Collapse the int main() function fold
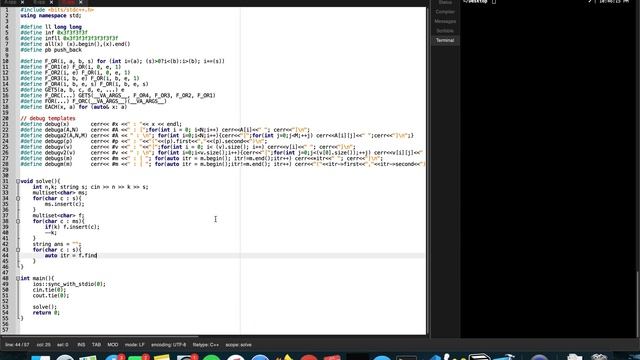The height and width of the screenshot is (360, 640). (18, 278)
